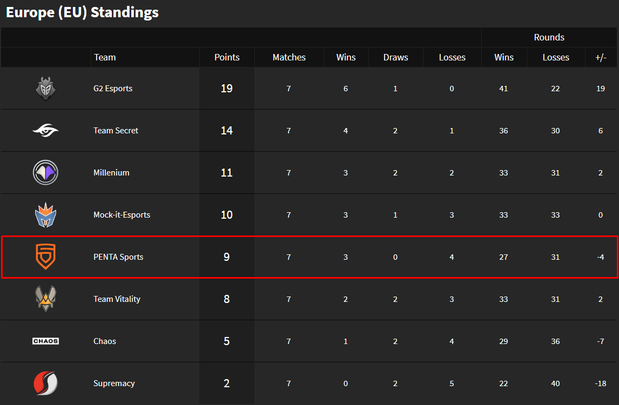The image size is (619, 405).
Task: Select the Chaos wordmark logo
Action: pyautogui.click(x=45, y=341)
